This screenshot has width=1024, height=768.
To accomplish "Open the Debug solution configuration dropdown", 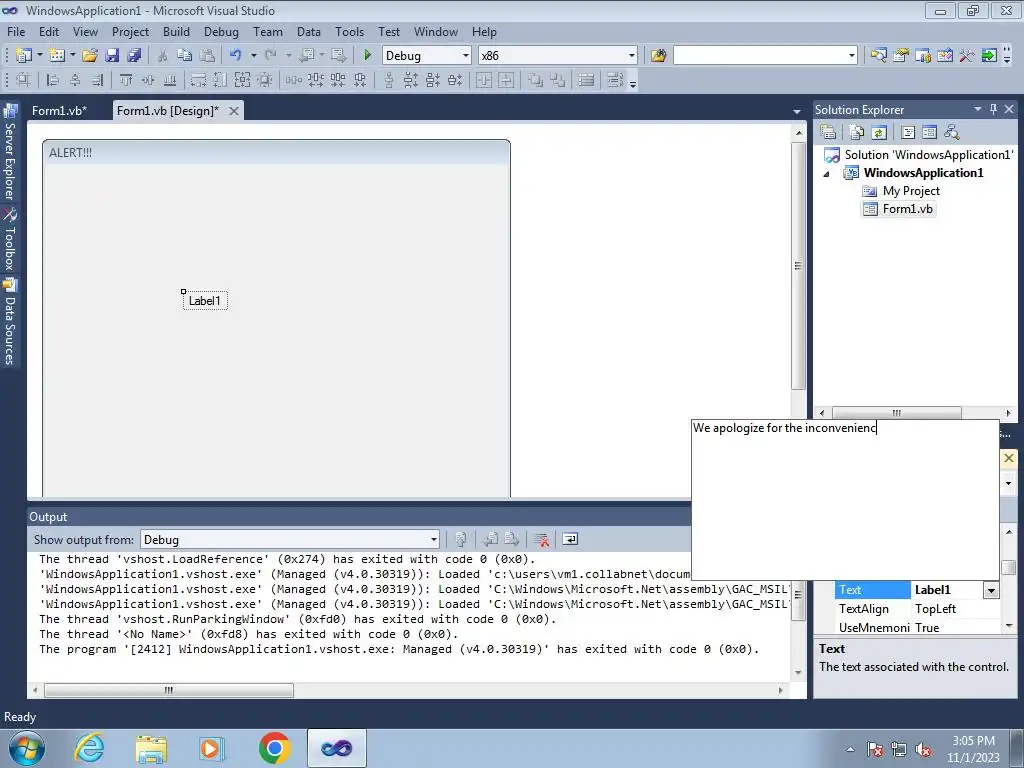I will [466, 56].
